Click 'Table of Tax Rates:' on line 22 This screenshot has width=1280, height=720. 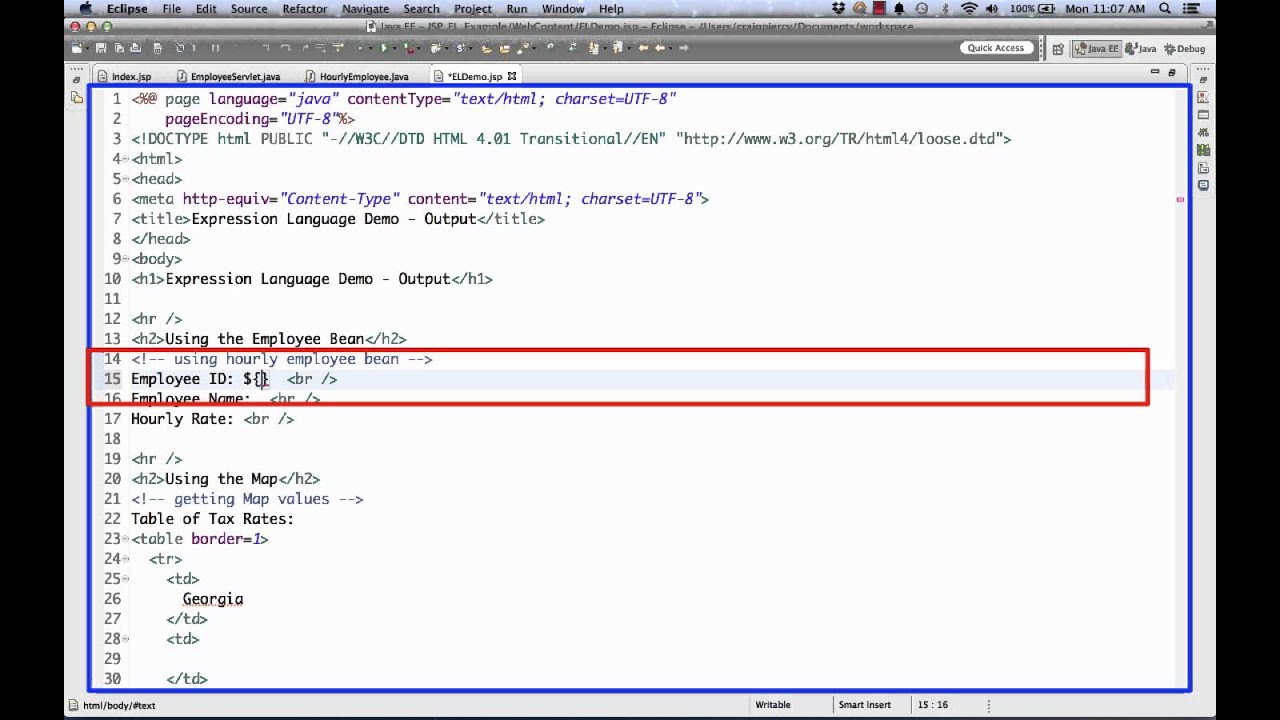(212, 519)
